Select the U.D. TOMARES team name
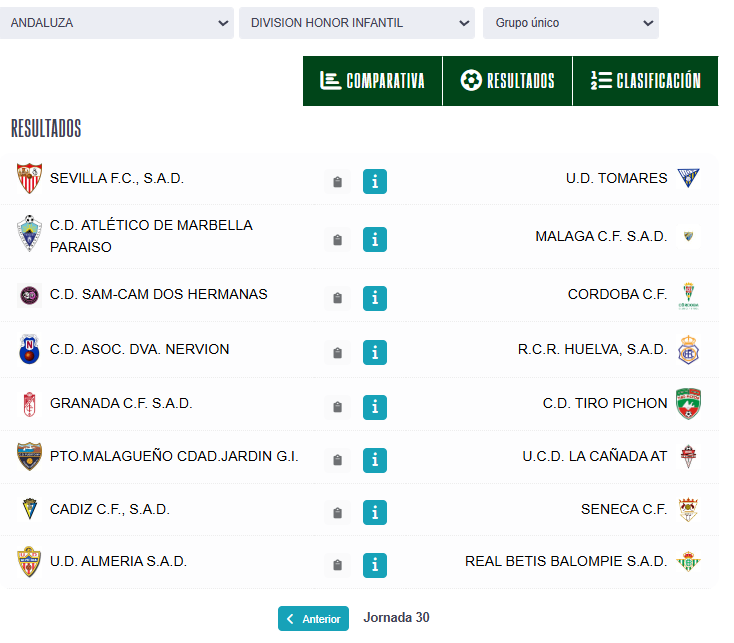Screen dimensions: 734x643 (x=617, y=178)
